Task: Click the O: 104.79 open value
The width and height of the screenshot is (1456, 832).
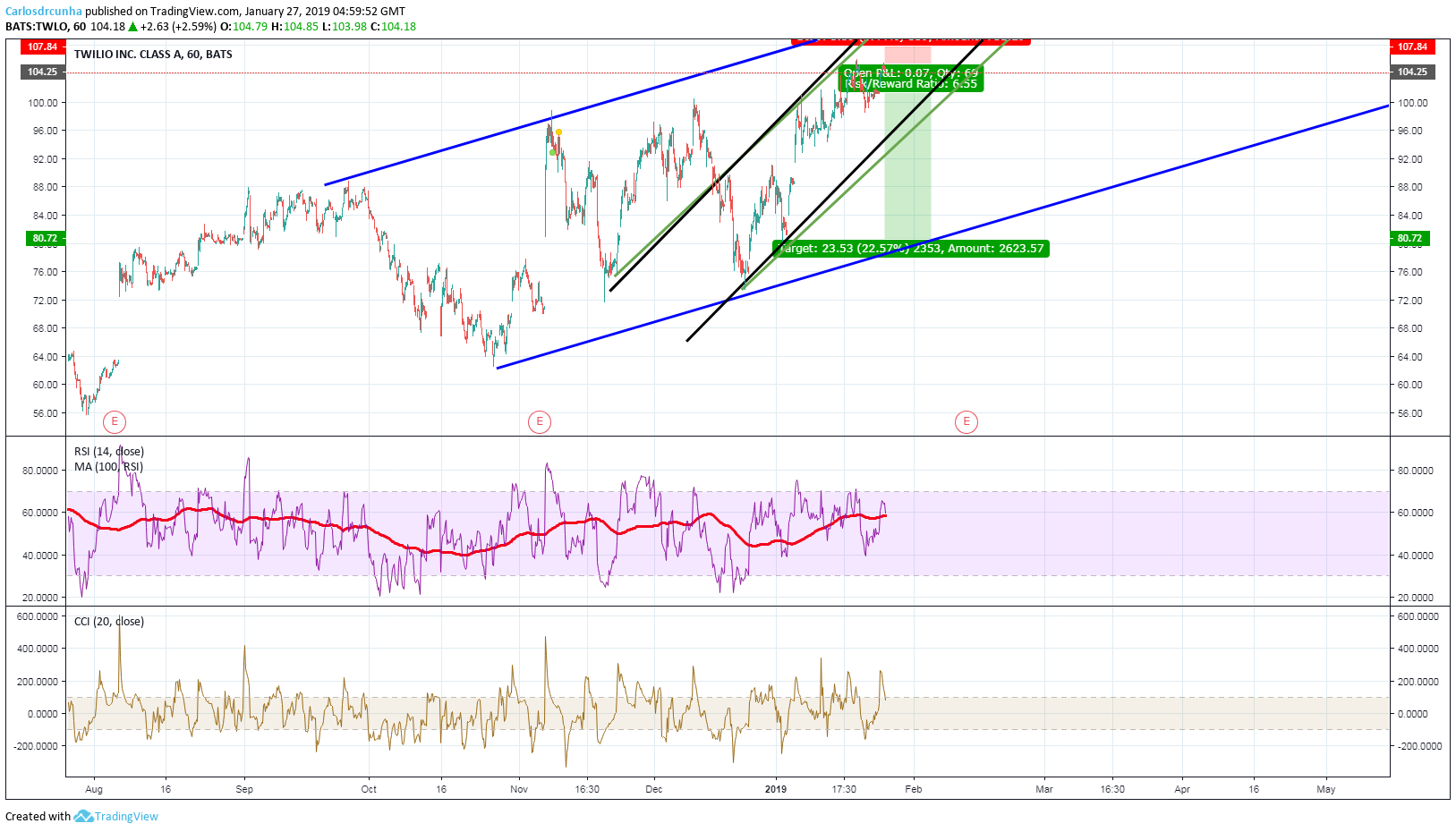Action: click(243, 27)
